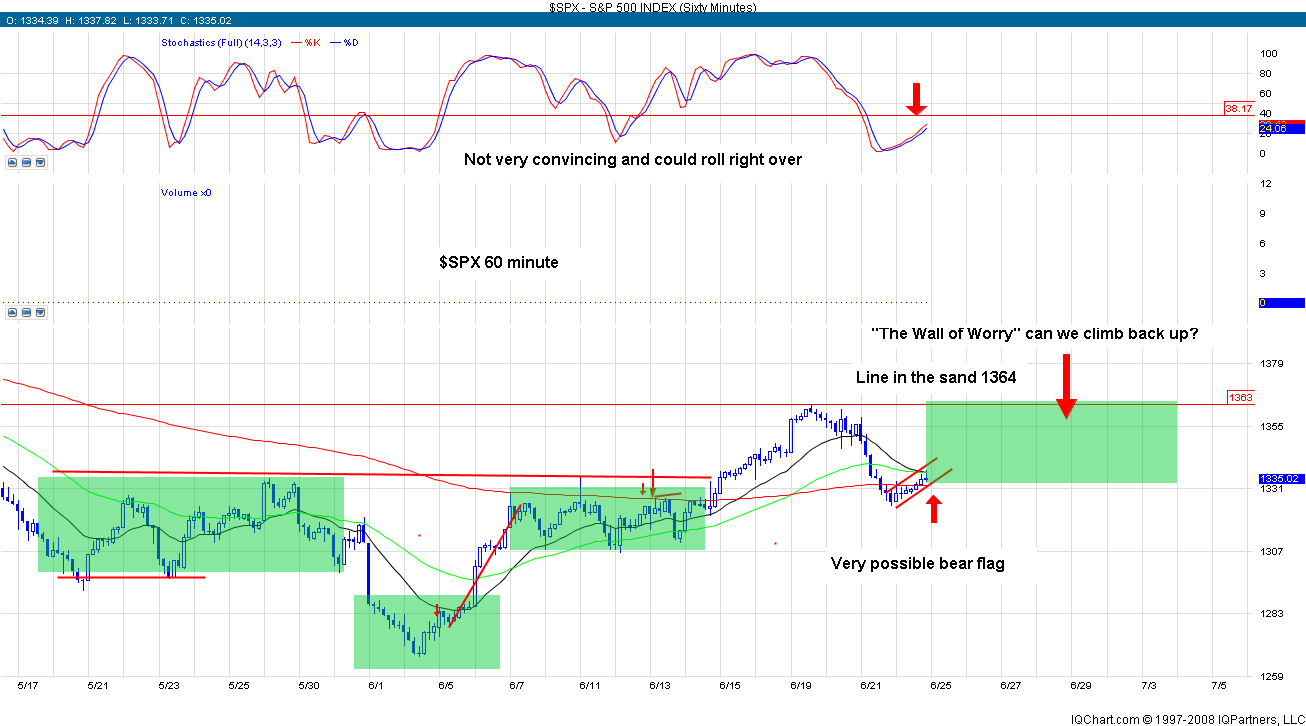Click the Volume x0 panel label

186,192
